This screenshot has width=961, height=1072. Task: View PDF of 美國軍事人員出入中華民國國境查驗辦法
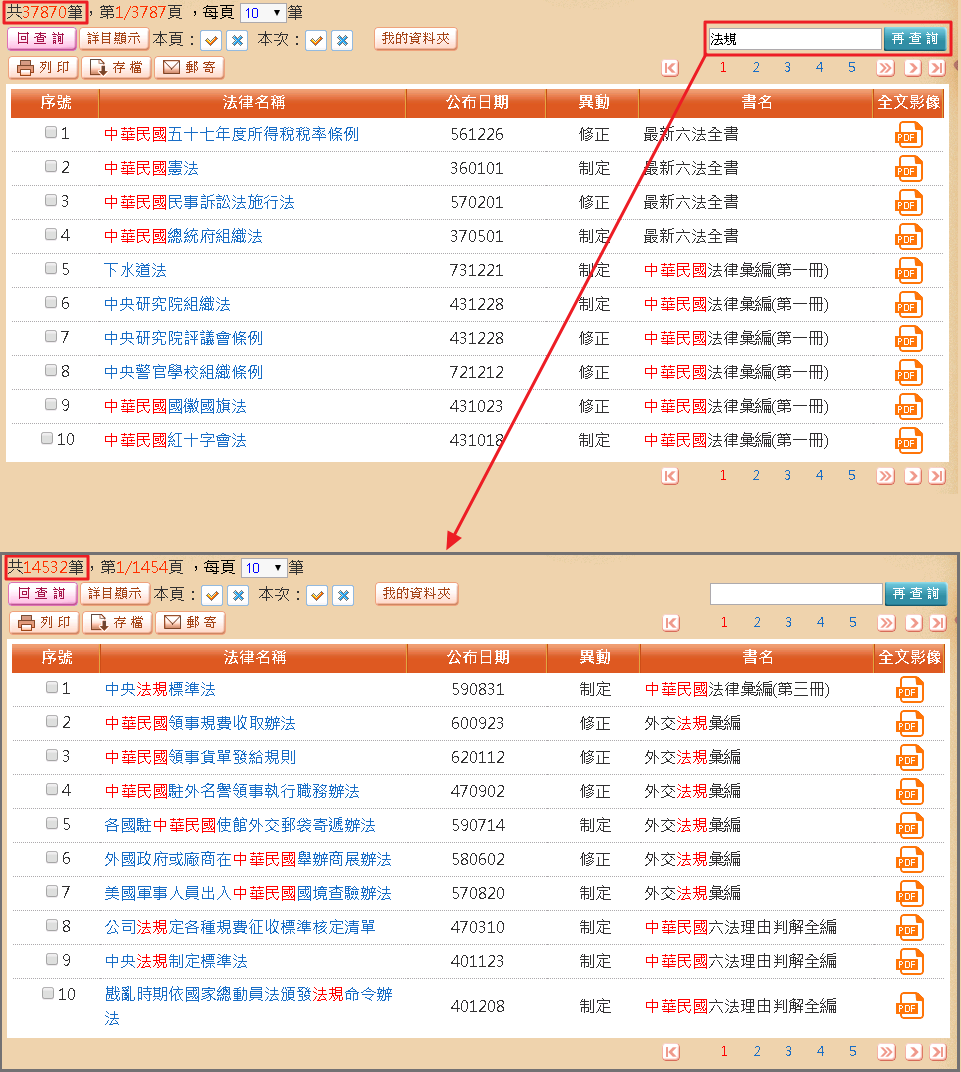pos(909,894)
